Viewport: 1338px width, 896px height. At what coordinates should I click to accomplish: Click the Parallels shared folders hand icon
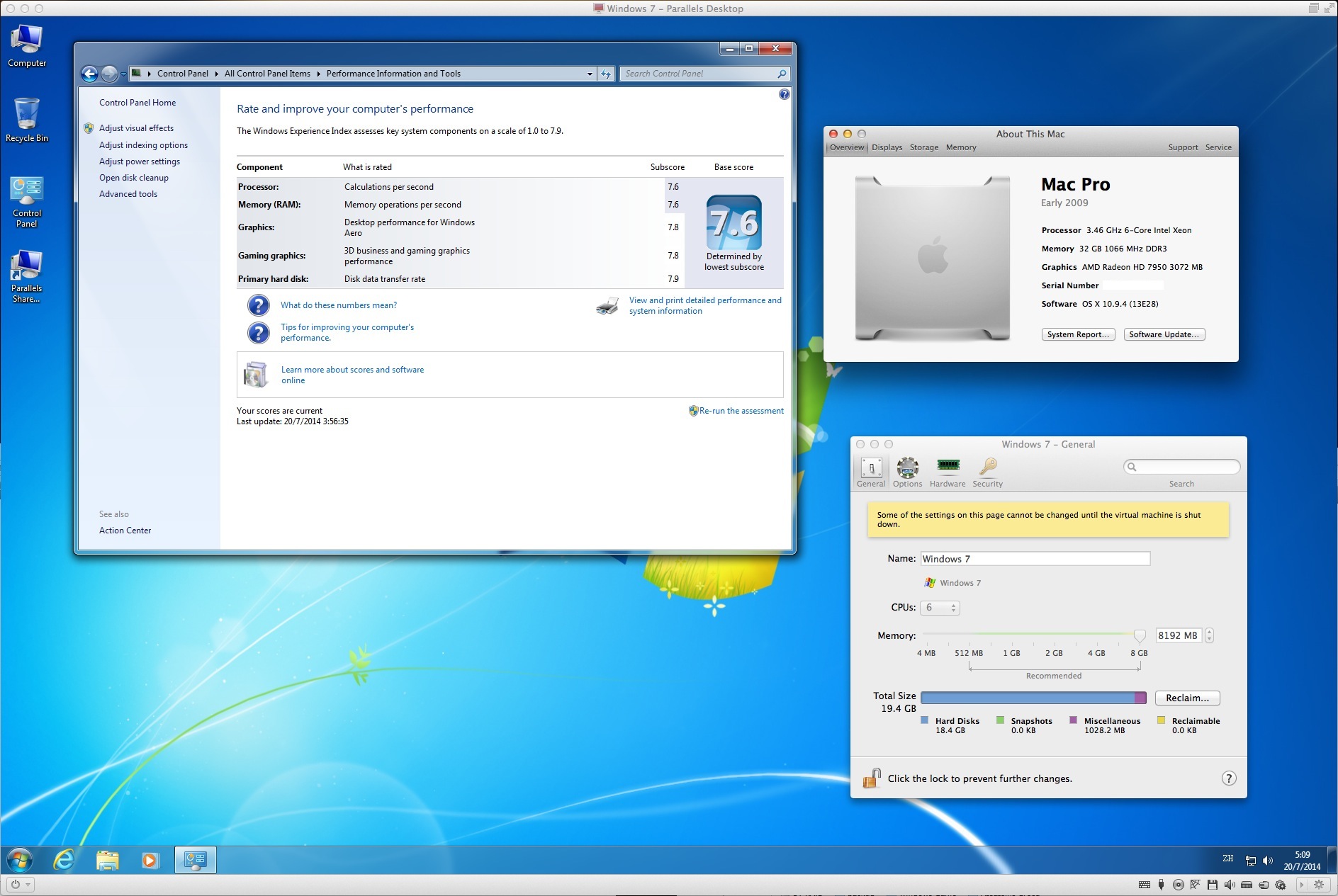pos(1264,885)
